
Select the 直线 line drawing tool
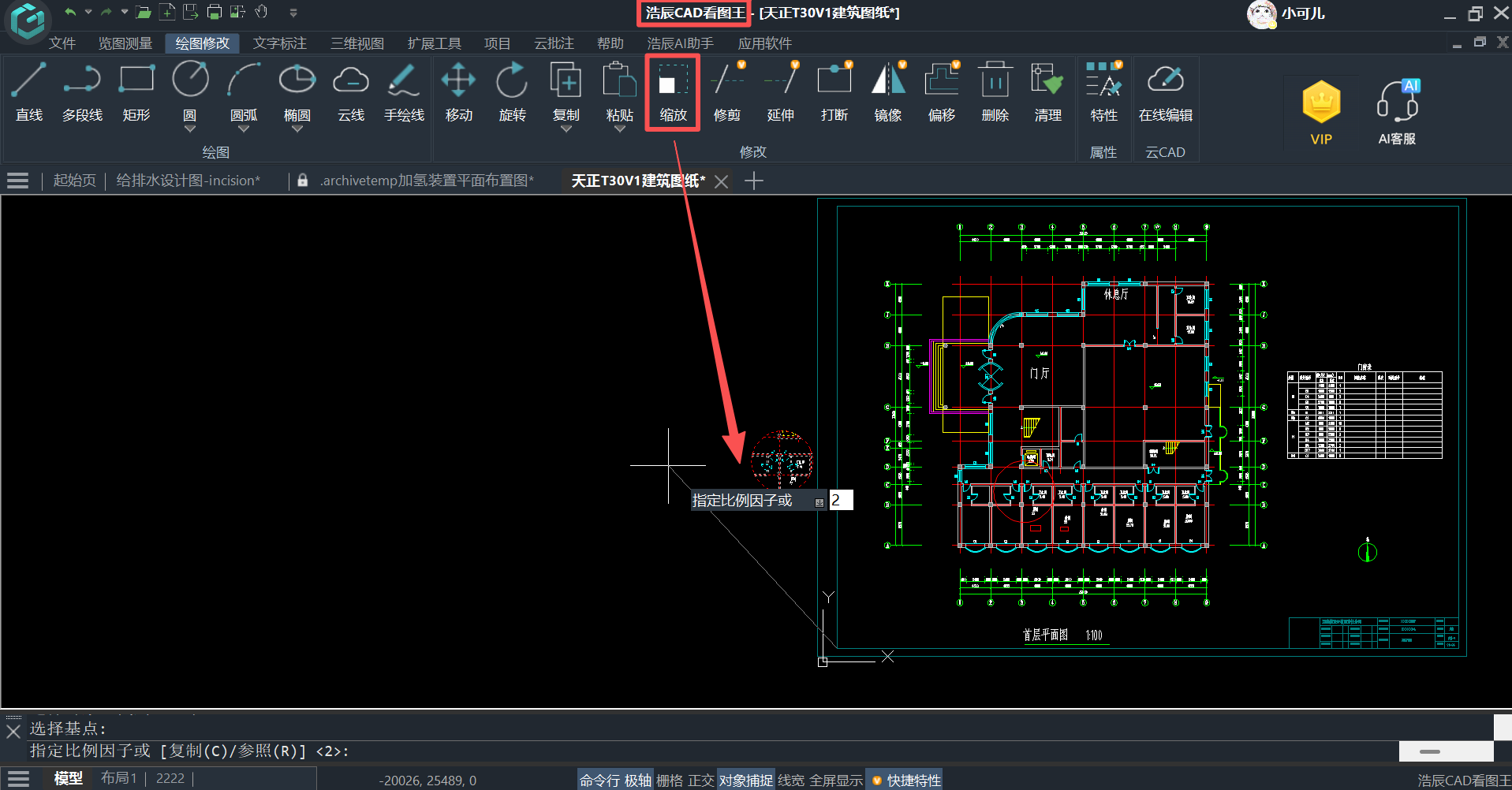29,93
